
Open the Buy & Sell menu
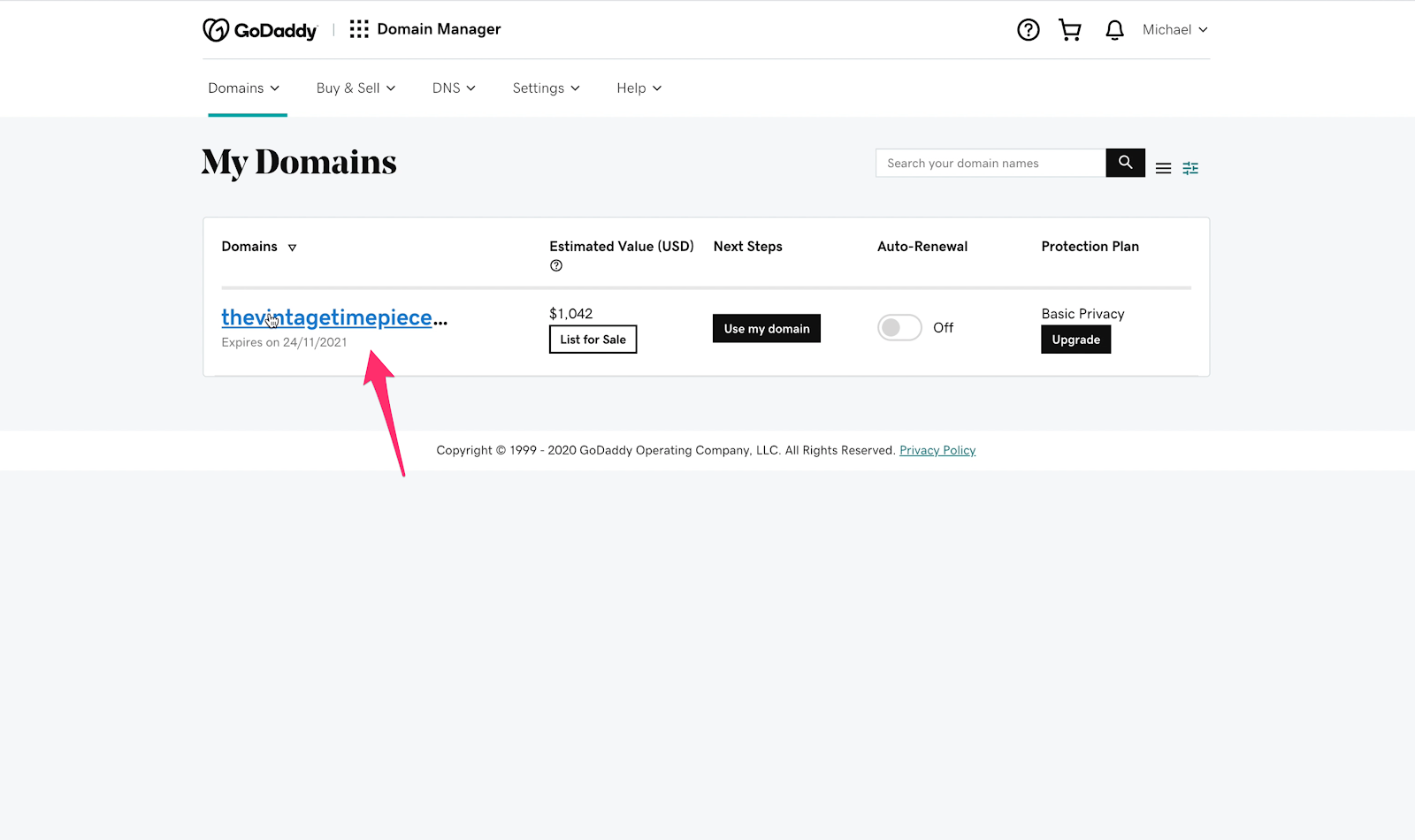(356, 88)
